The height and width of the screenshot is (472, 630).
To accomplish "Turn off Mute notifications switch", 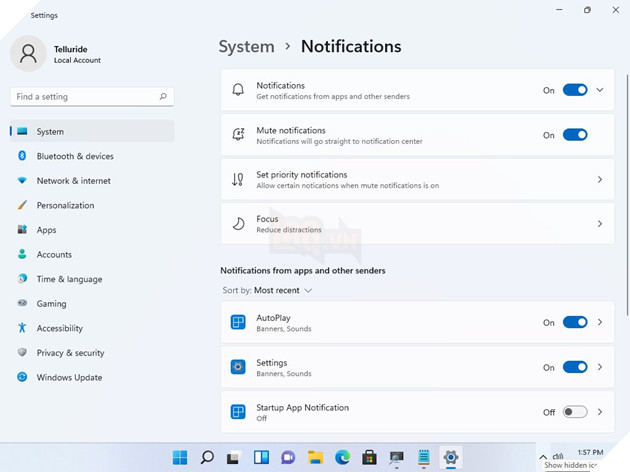I will pos(575,135).
